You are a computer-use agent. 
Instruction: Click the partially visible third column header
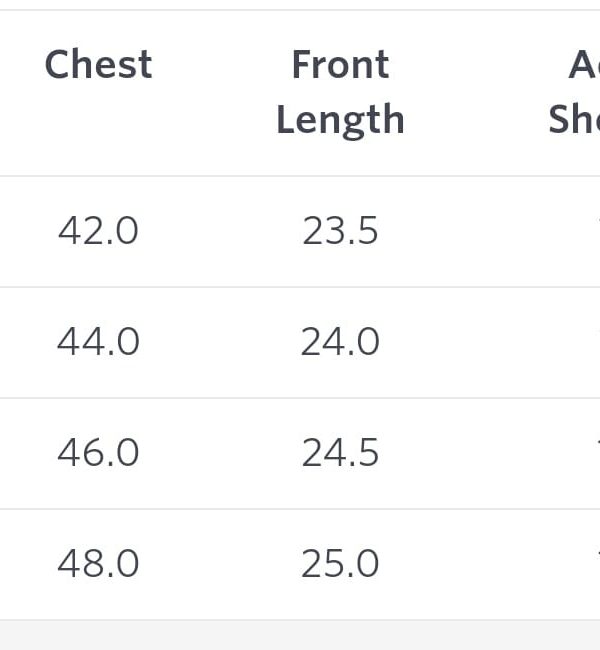[574, 92]
